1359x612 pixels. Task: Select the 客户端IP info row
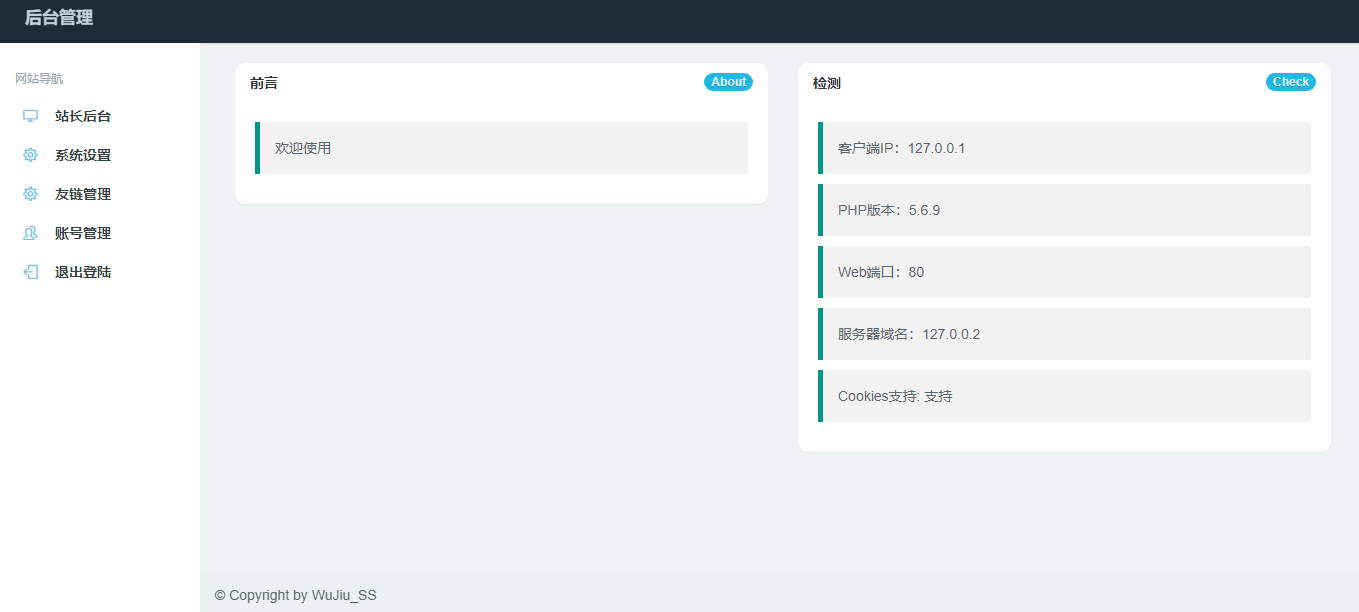click(1065, 147)
